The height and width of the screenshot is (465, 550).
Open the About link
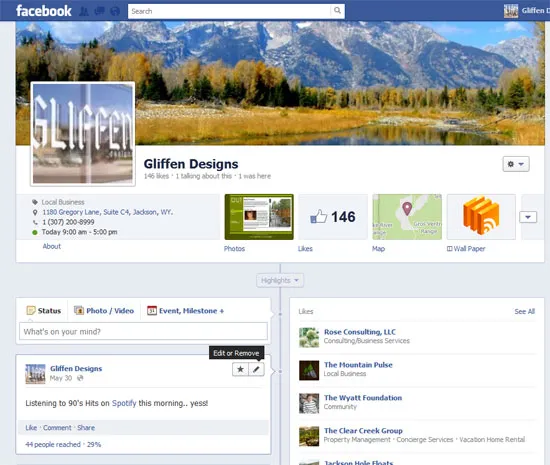pos(52,246)
